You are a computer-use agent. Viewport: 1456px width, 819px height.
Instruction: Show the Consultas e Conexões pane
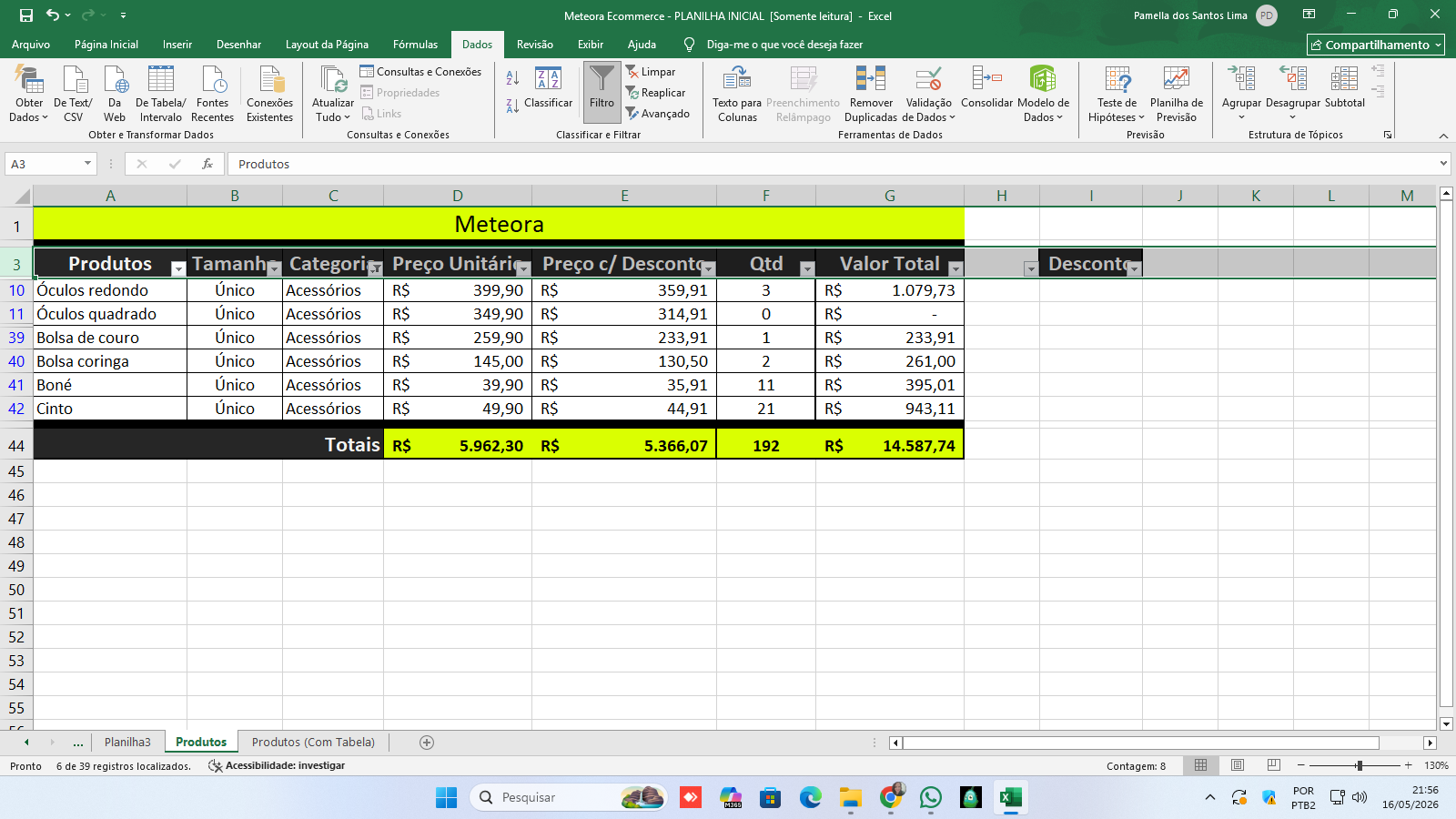420,72
